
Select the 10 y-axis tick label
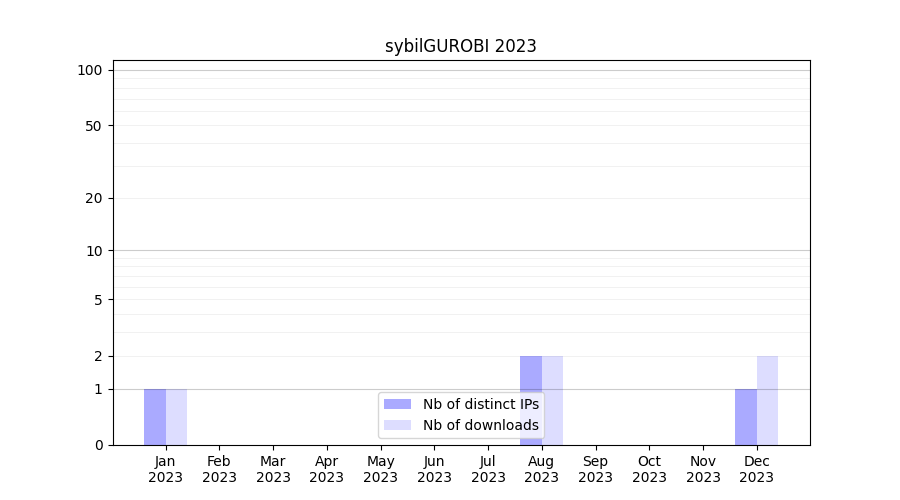tap(94, 251)
